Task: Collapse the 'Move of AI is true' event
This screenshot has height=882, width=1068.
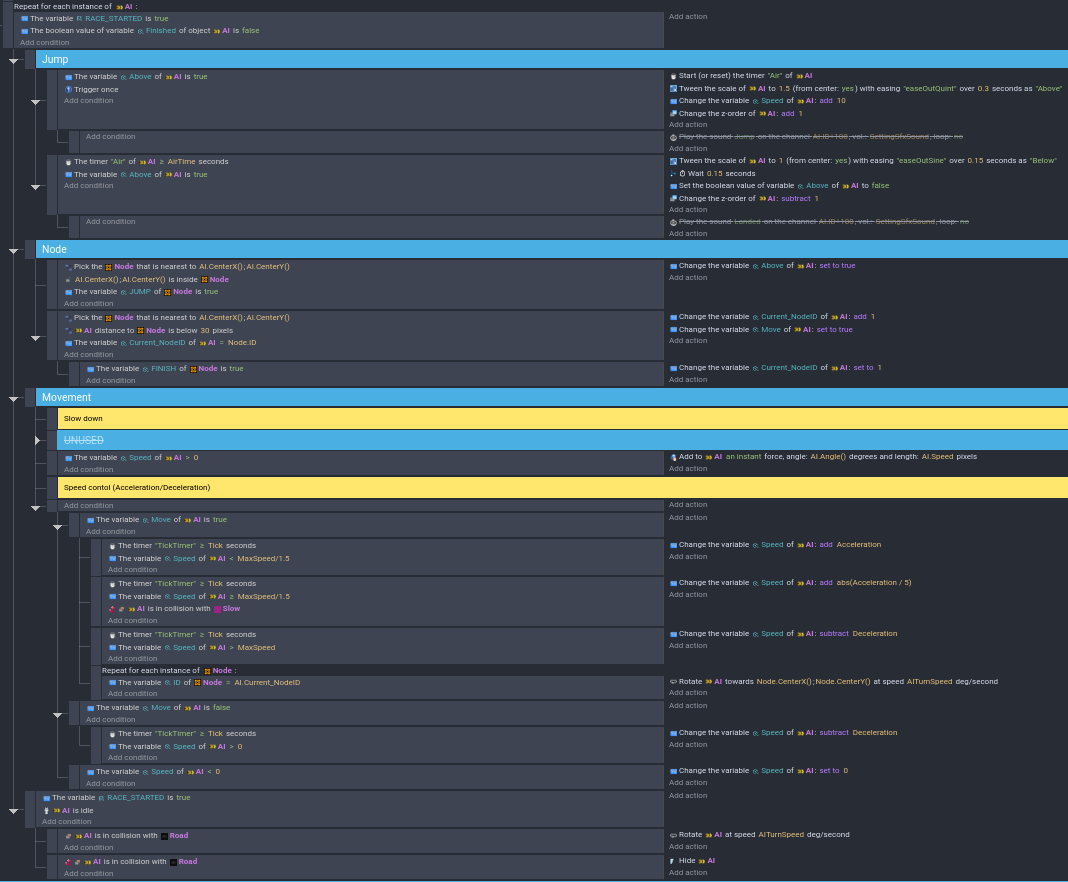Action: pyautogui.click(x=58, y=526)
